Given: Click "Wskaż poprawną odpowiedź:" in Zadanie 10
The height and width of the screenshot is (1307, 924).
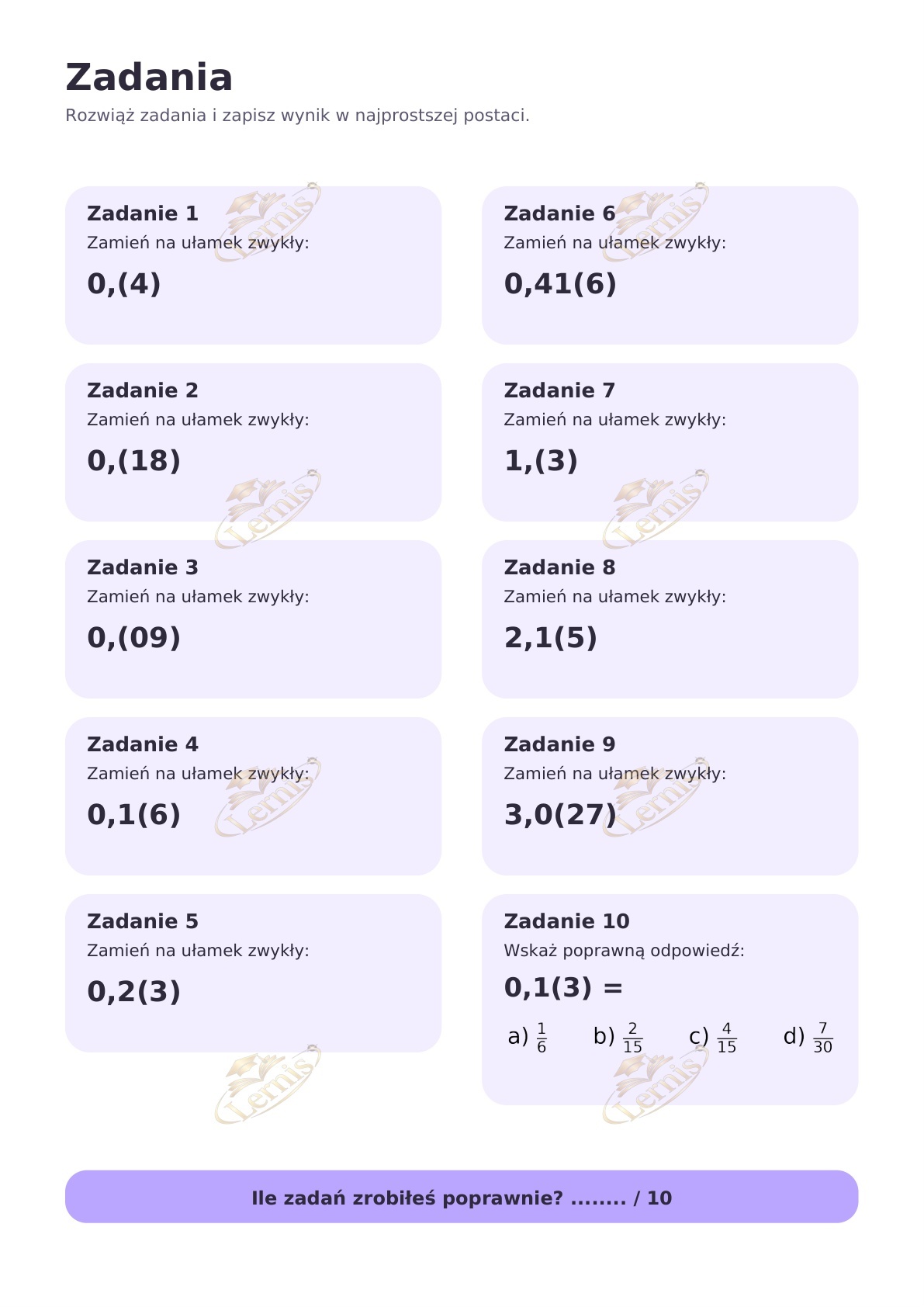Looking at the screenshot, I should [624, 951].
